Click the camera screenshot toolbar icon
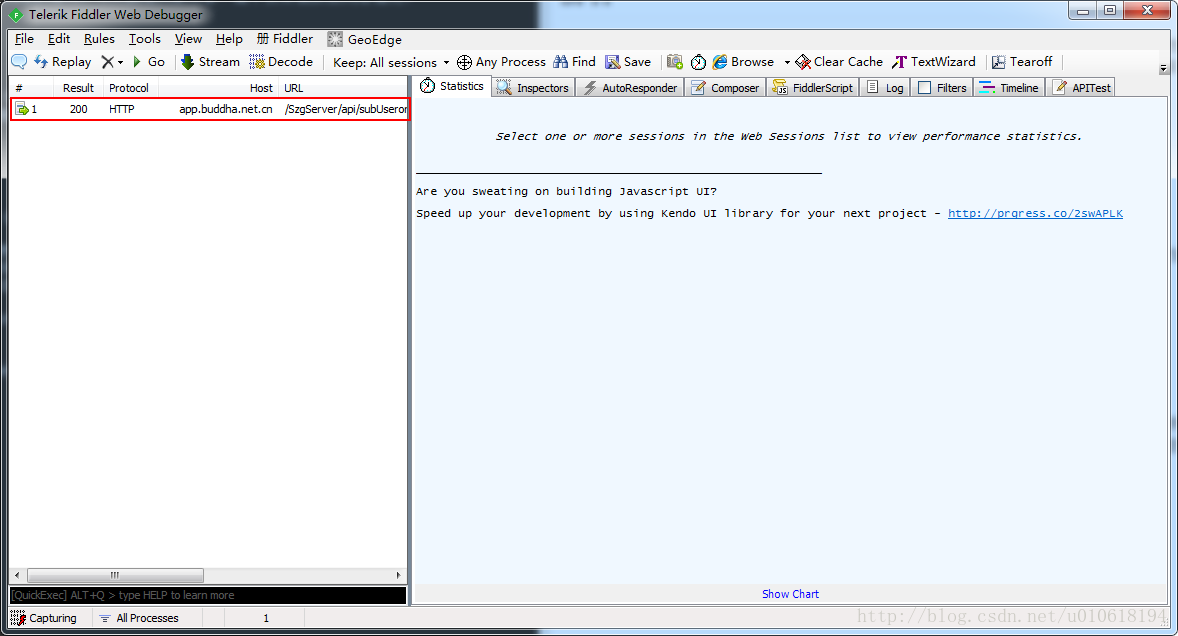The height and width of the screenshot is (636, 1178). [x=675, y=62]
